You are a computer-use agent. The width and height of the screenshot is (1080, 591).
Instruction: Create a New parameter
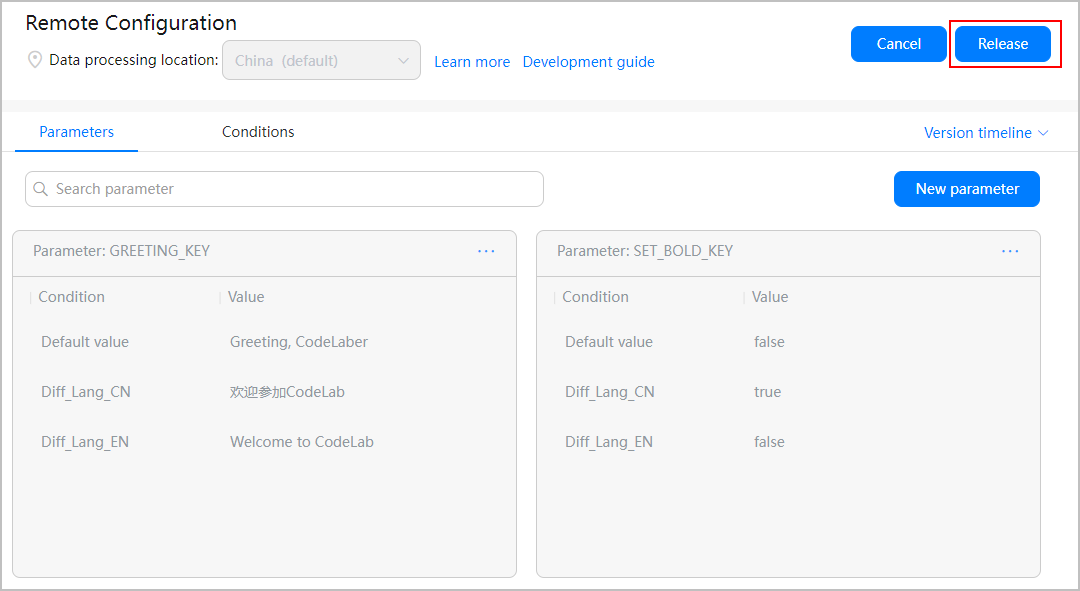pyautogui.click(x=966, y=189)
